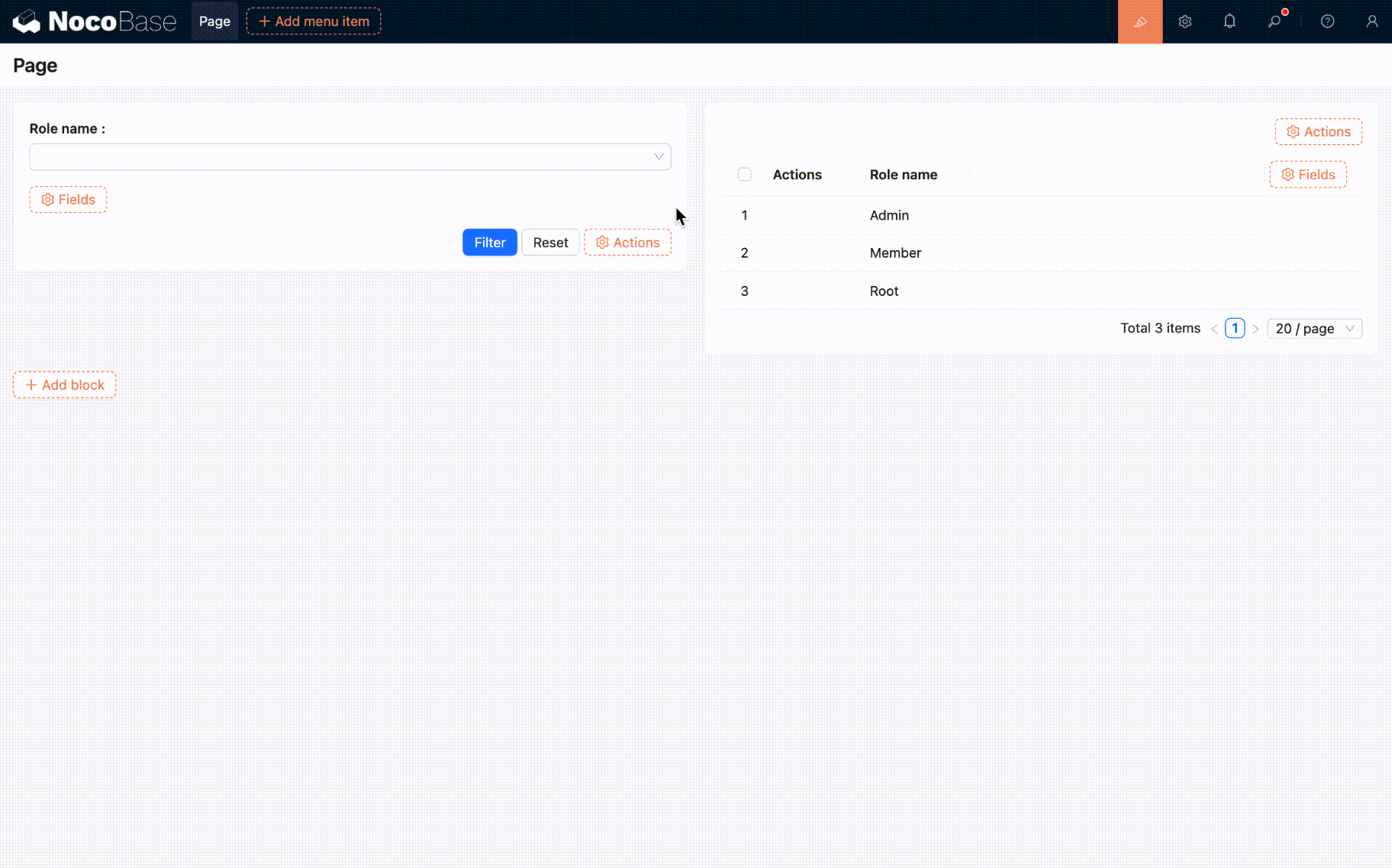Go to next page arrow in pagination
The height and width of the screenshot is (868, 1392).
[1255, 329]
